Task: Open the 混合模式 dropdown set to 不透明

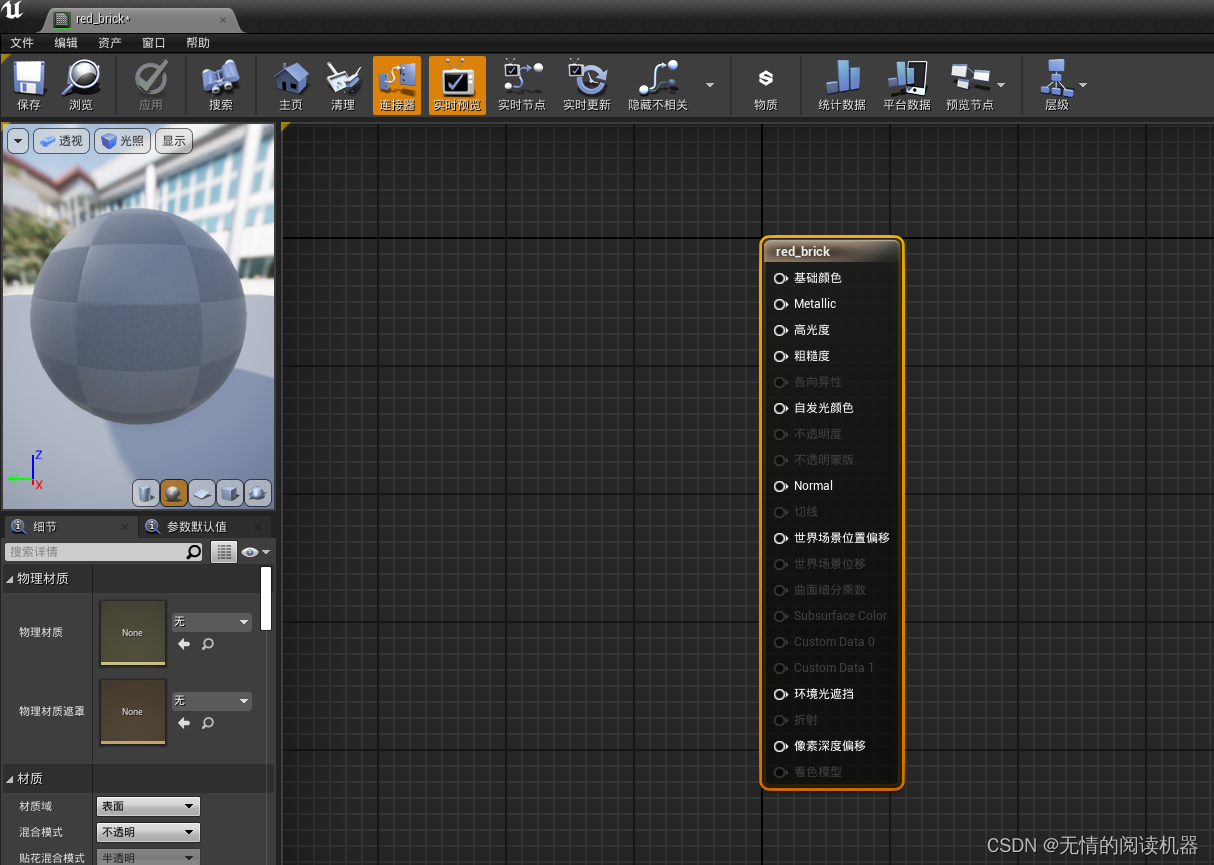Action: coord(148,832)
